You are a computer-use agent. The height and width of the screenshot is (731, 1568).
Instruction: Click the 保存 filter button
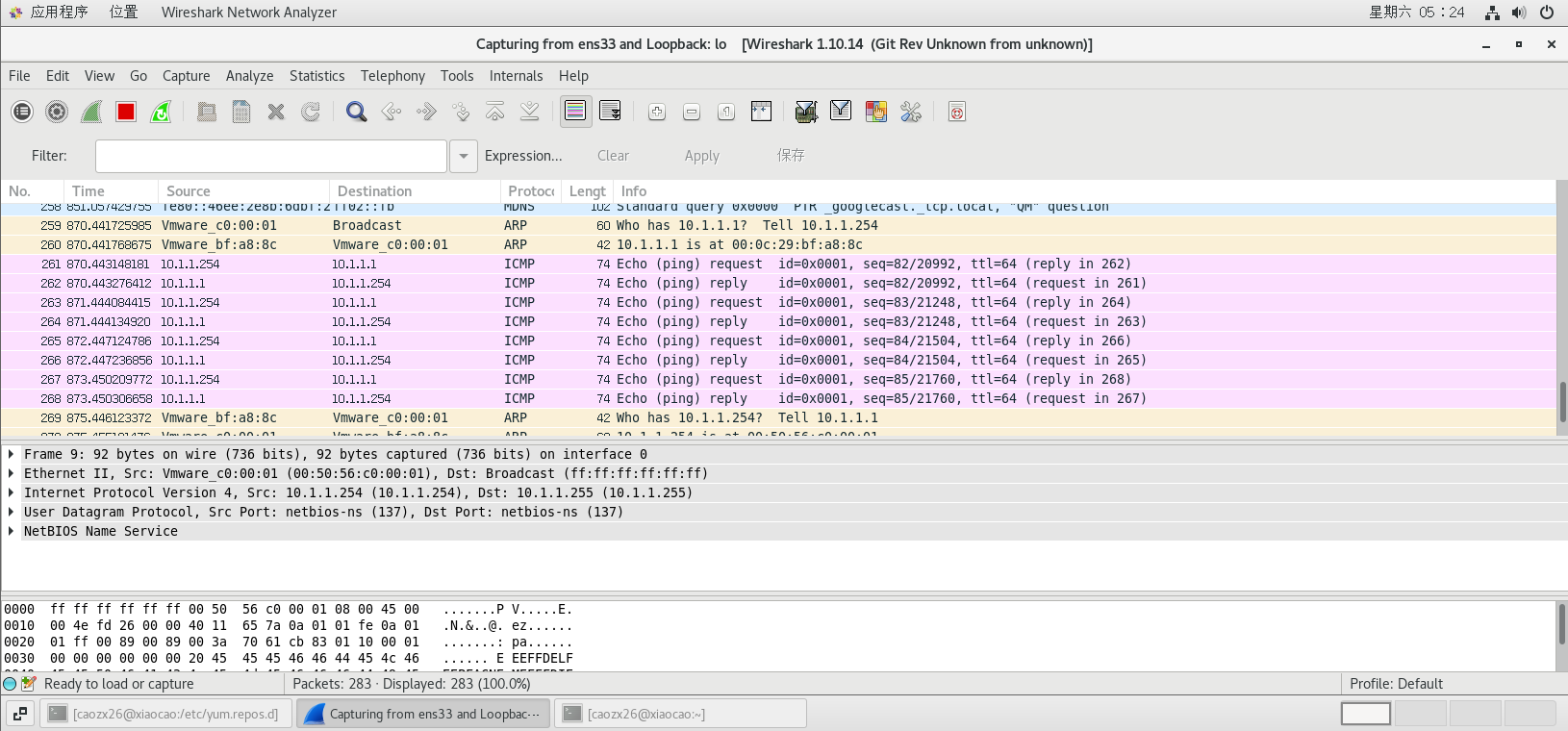pyautogui.click(x=791, y=156)
